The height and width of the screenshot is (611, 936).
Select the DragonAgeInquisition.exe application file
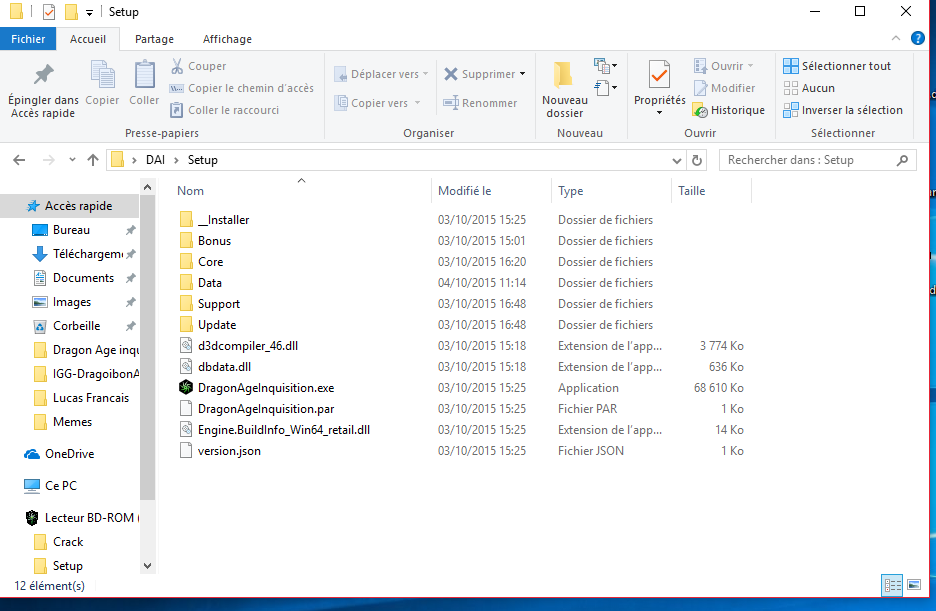click(266, 388)
